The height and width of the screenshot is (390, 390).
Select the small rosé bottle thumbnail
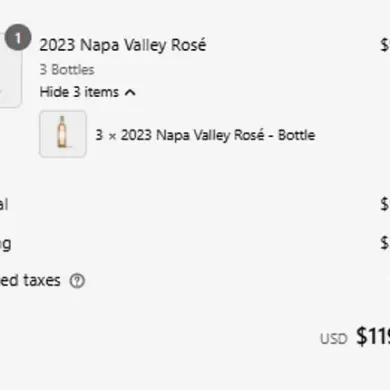(x=63, y=134)
